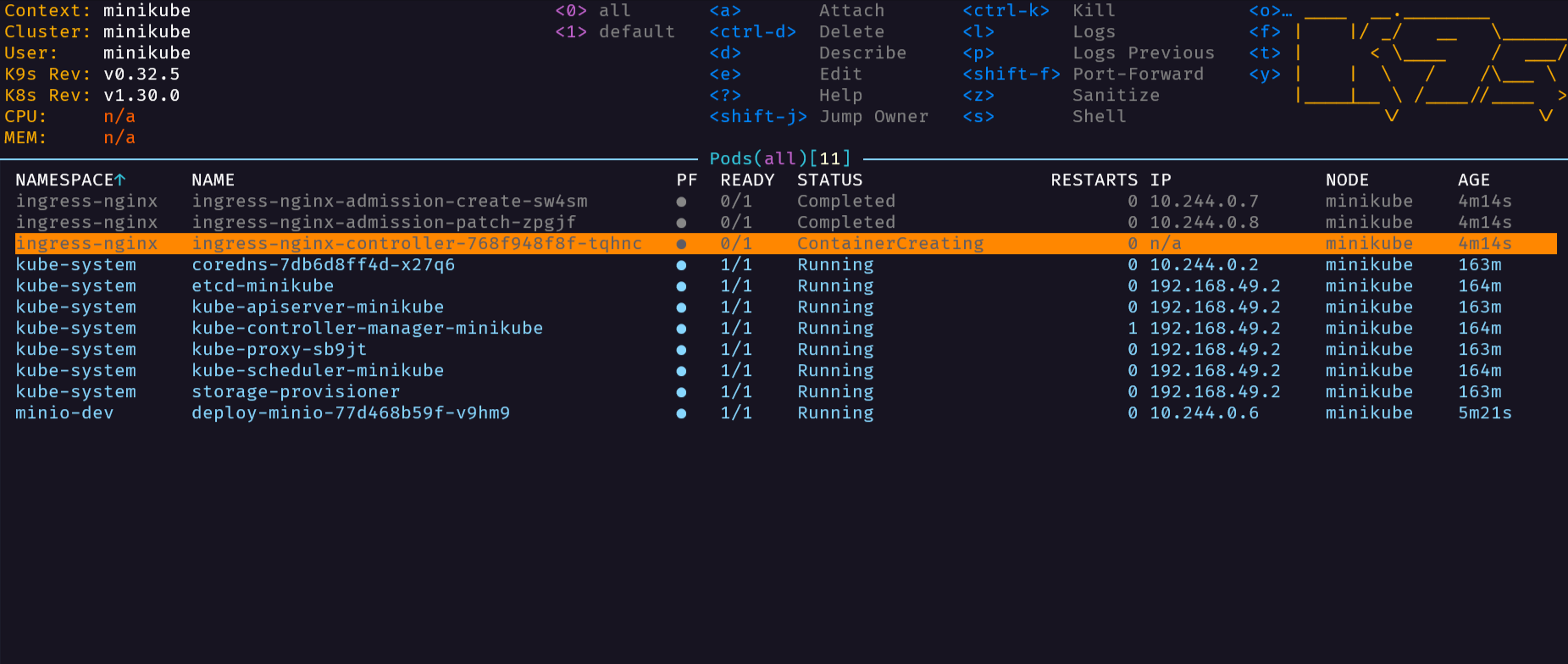Select the storage-provisioner pod
The image size is (1568, 664).
pos(786,392)
